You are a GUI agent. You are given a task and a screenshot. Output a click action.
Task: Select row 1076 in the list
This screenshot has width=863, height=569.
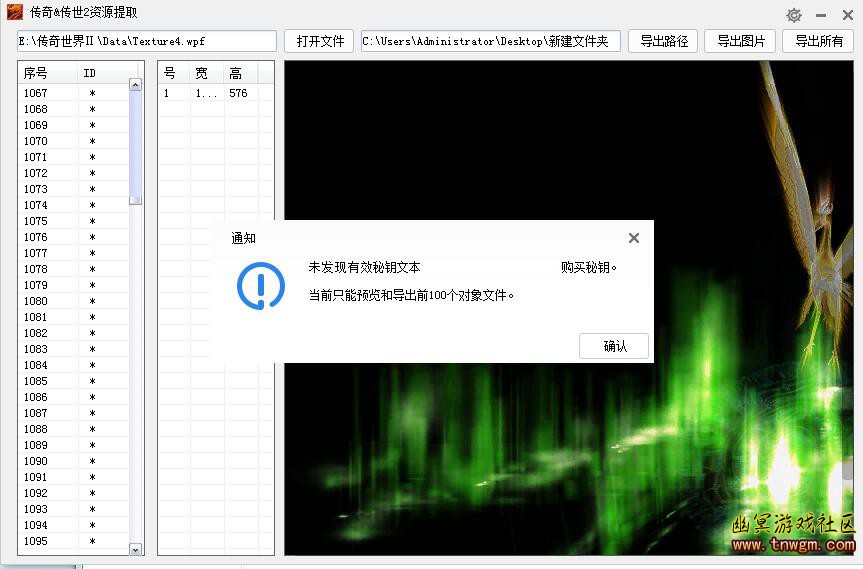tap(73, 237)
